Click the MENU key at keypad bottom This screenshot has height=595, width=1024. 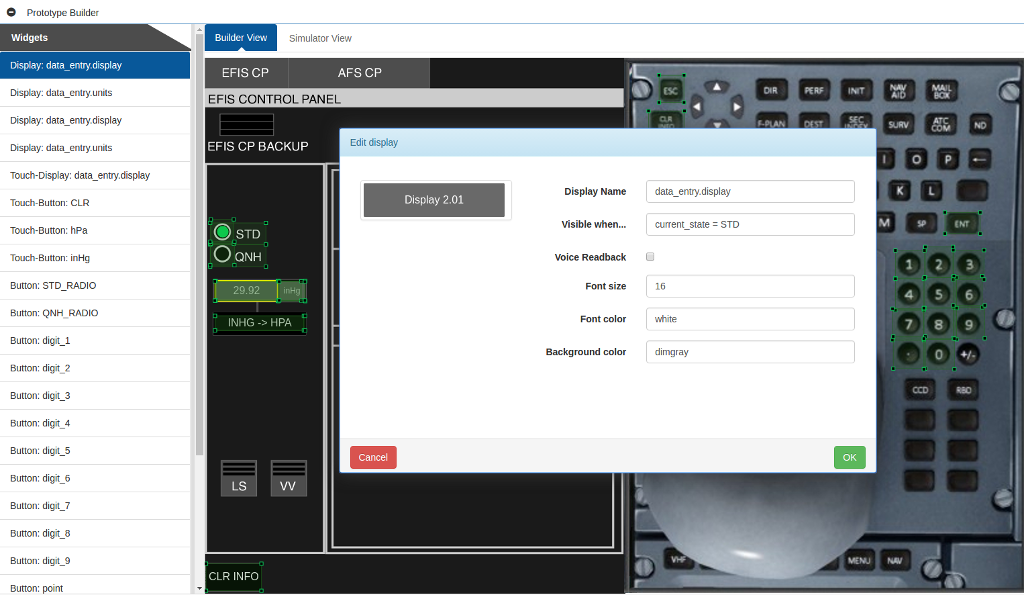point(859,560)
